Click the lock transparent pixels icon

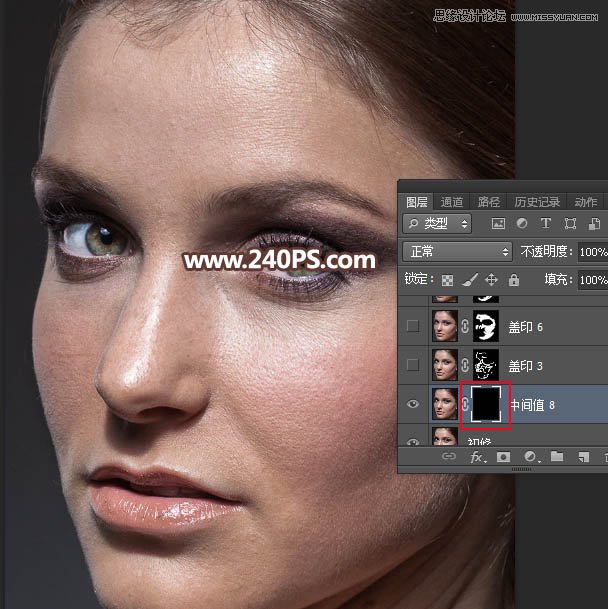pyautogui.click(x=447, y=281)
